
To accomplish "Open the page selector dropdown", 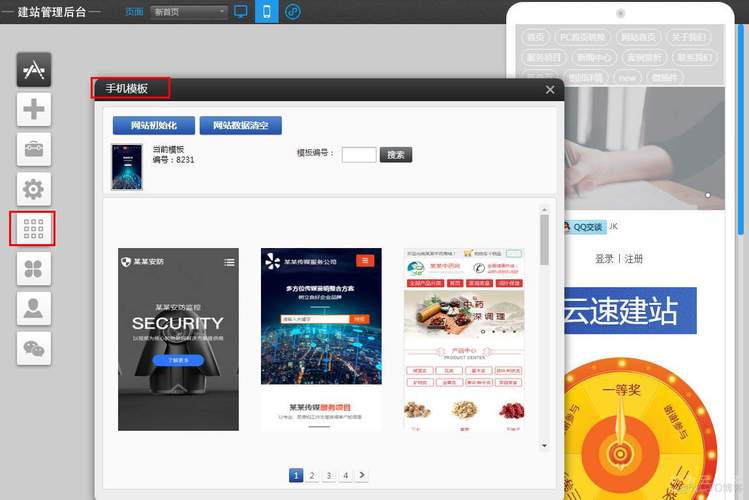I will pos(189,12).
